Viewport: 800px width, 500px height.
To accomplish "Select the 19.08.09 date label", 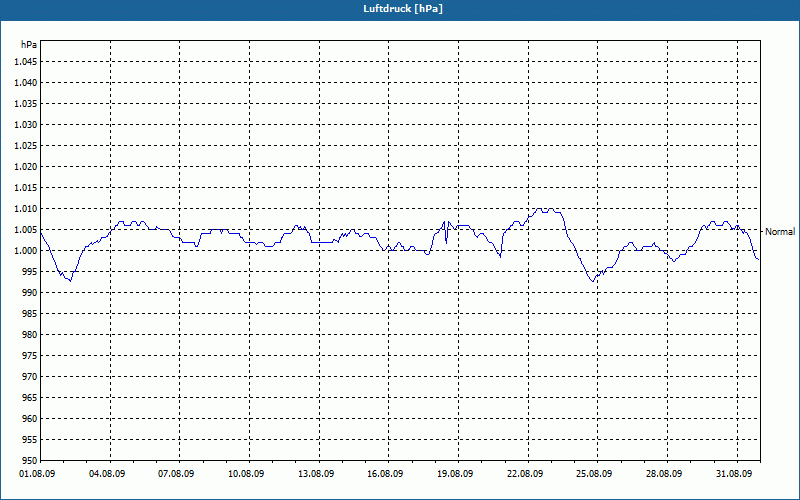I will 455,474.
